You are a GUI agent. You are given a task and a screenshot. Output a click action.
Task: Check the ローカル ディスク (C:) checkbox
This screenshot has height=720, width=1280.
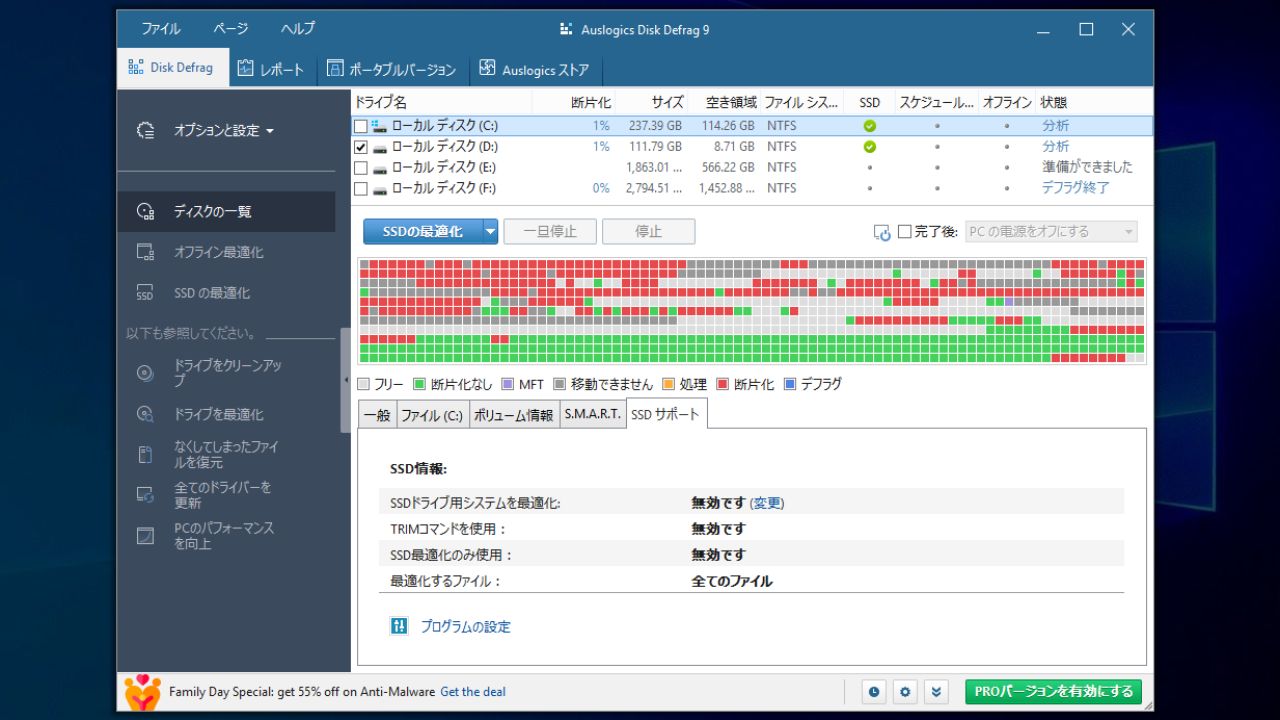click(x=361, y=126)
